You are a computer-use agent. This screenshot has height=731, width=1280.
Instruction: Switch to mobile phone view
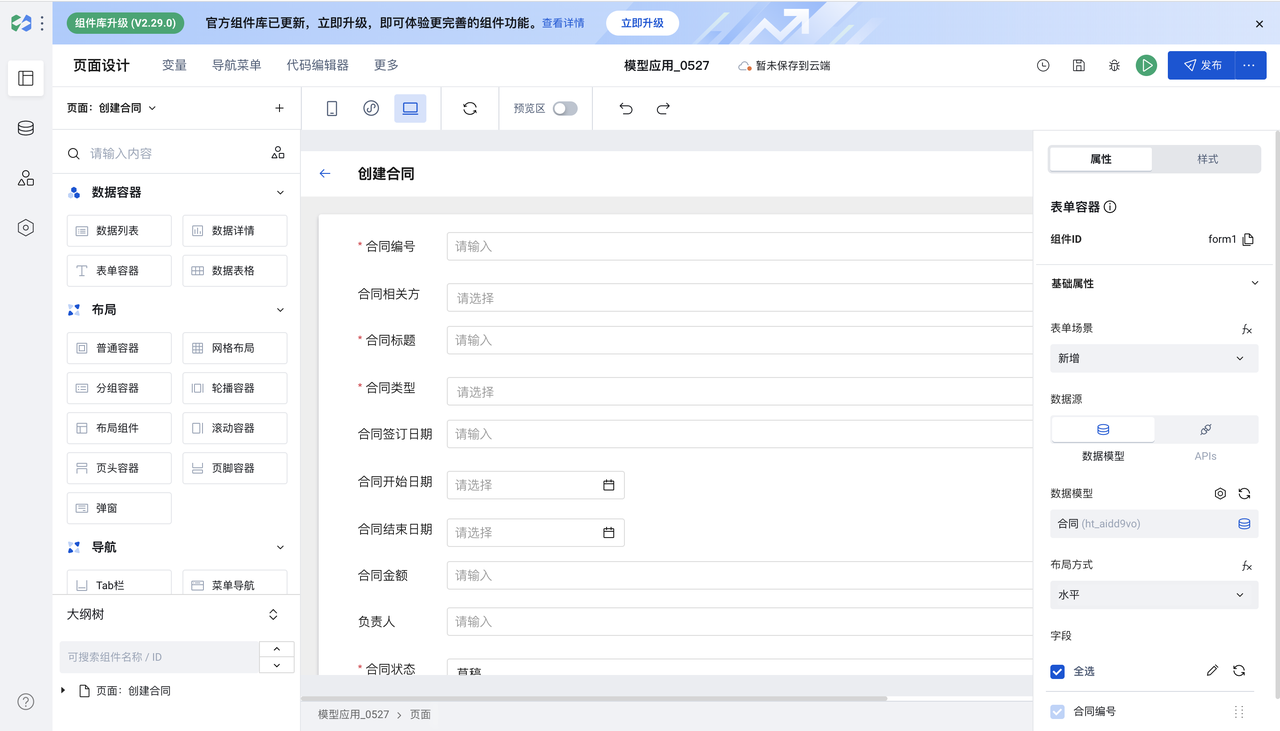tap(332, 109)
